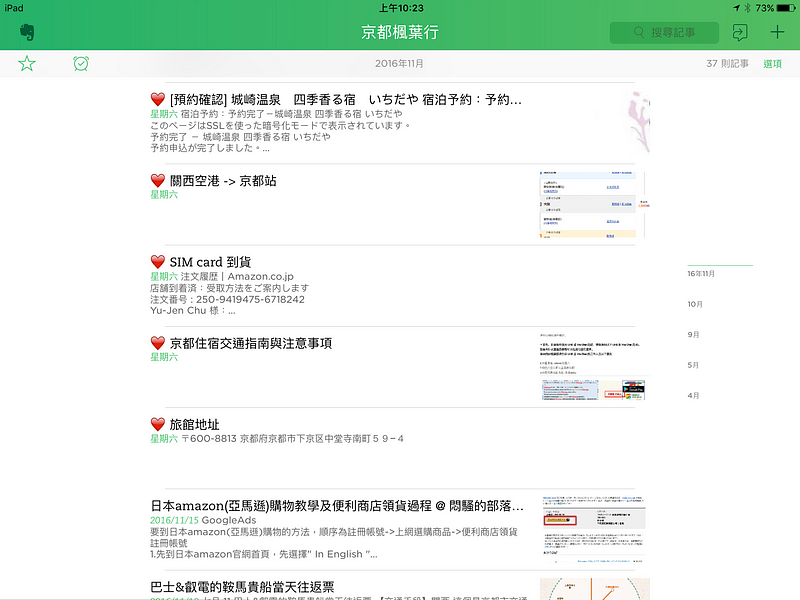Open the 京都住宿交通指南與注意事項 note

(251, 343)
